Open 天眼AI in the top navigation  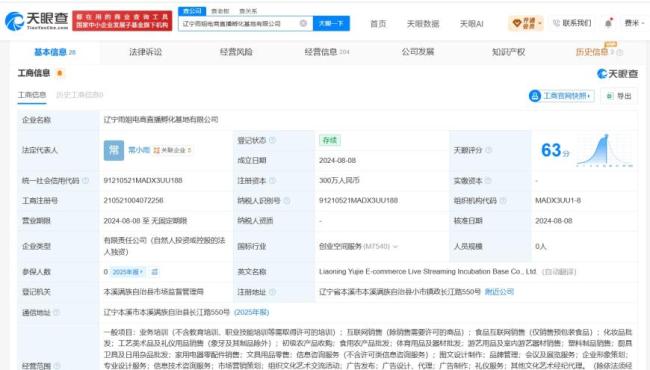[x=472, y=24]
